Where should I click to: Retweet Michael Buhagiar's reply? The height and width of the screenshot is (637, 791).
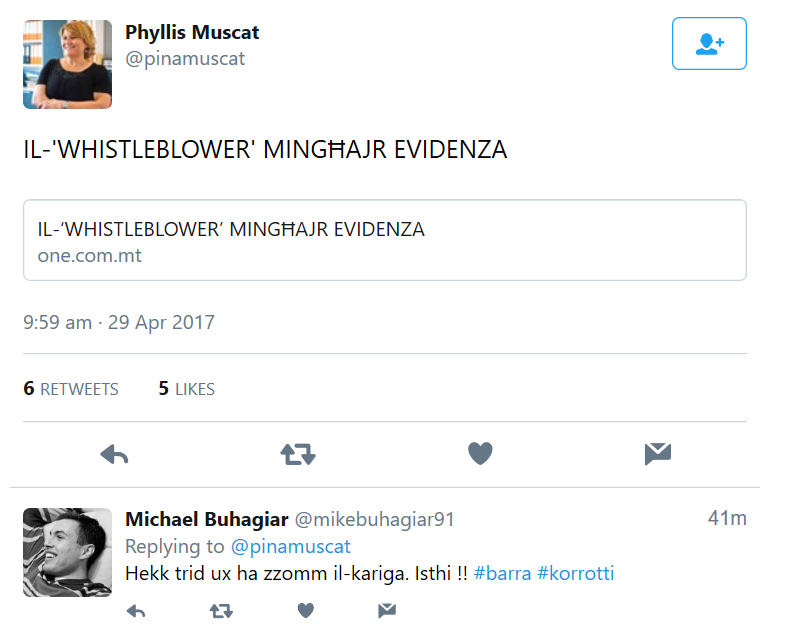click(x=221, y=611)
